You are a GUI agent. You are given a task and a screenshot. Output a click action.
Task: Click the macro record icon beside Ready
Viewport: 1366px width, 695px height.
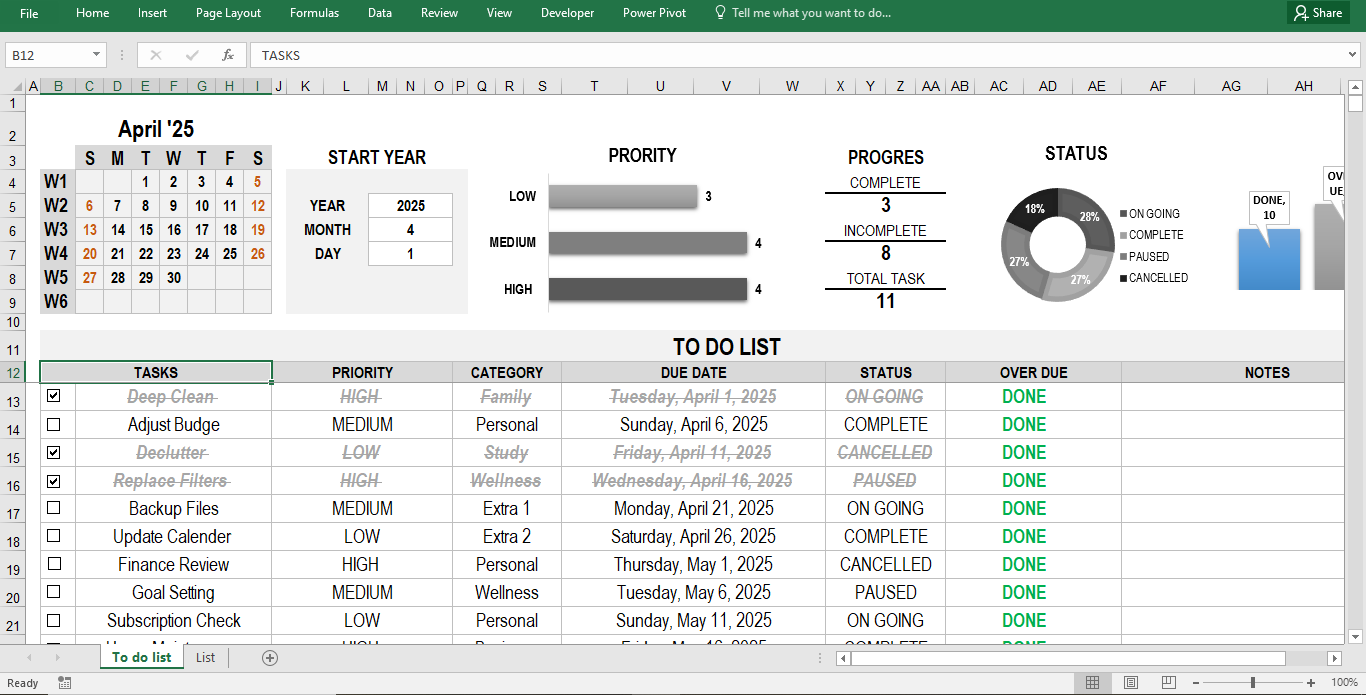[x=64, y=682]
